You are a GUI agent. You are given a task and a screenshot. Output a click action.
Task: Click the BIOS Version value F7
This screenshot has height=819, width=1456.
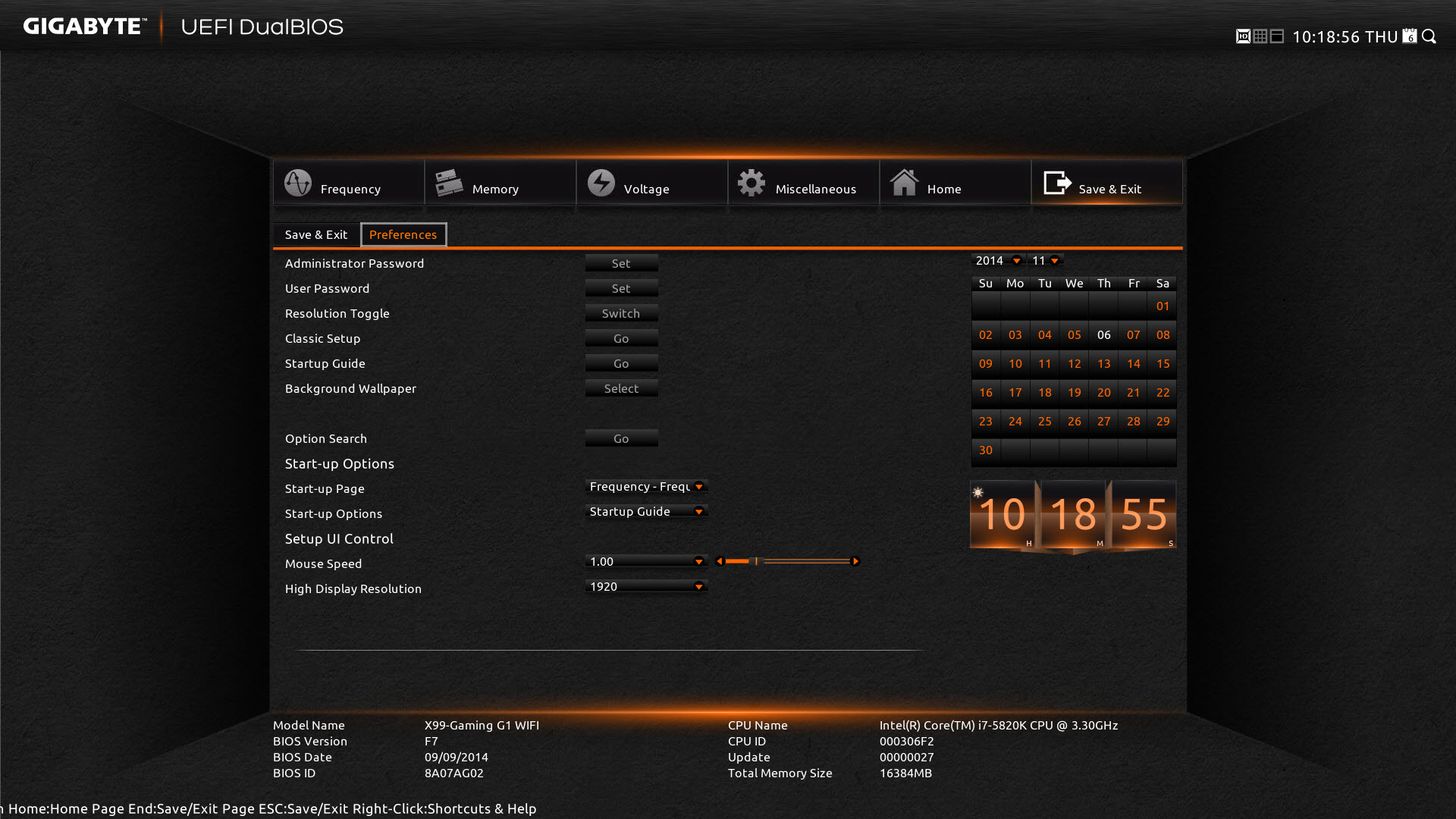tap(431, 741)
